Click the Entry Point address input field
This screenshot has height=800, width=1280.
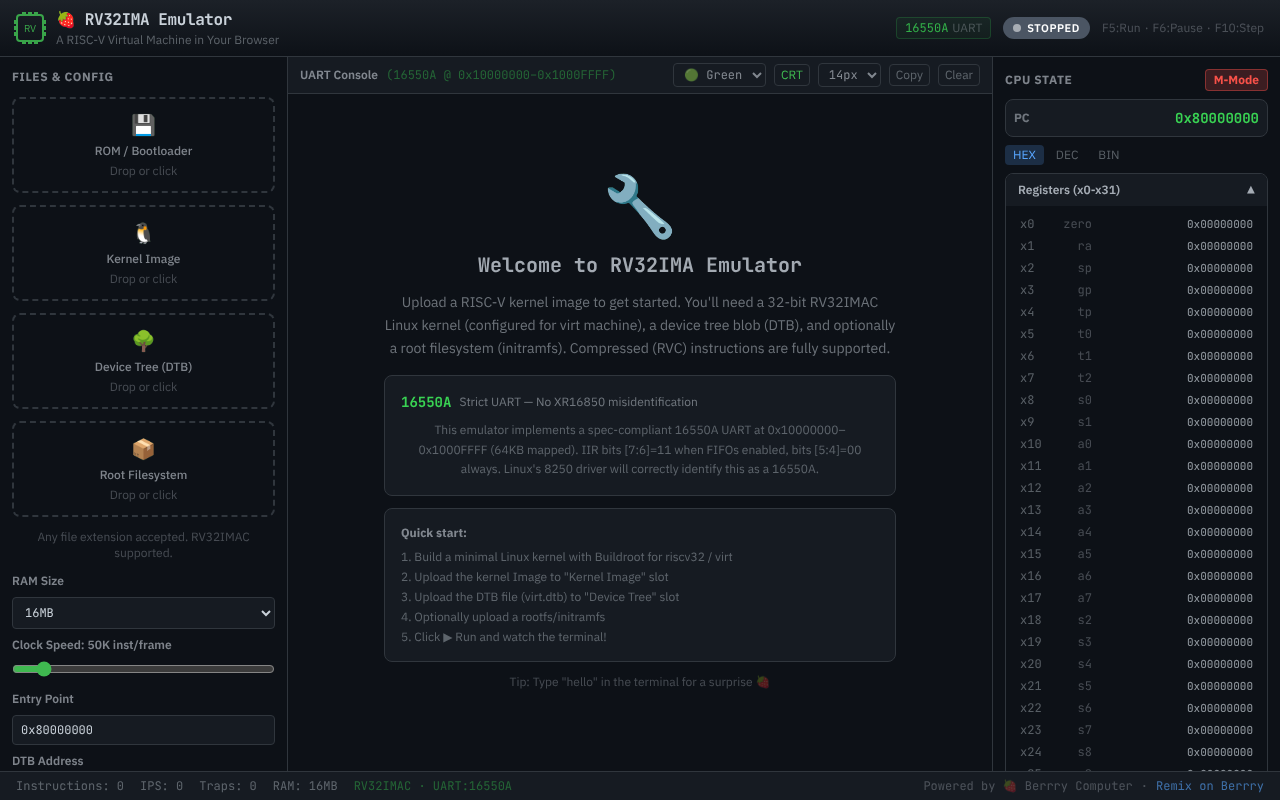(143, 730)
